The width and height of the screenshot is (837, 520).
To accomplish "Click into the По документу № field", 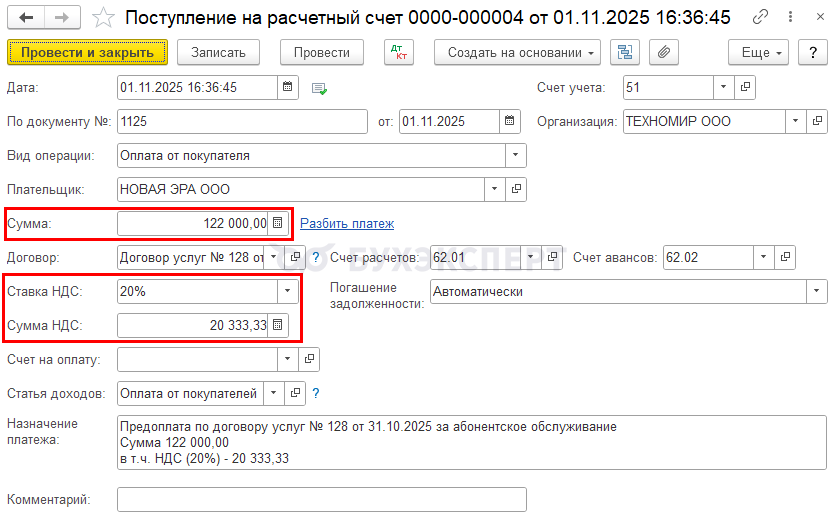I will pos(242,121).
